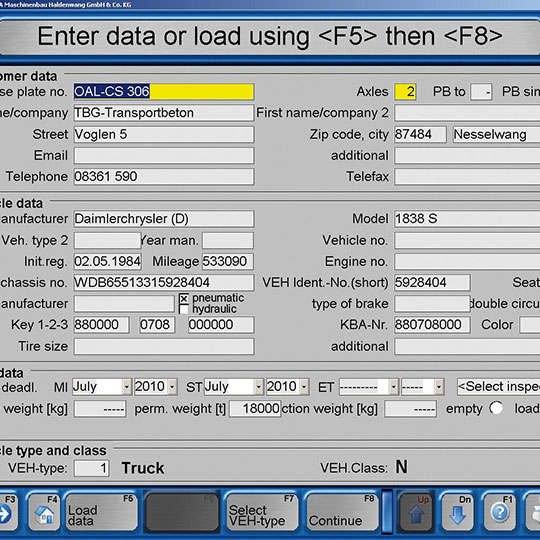Check the pneumatic checkbox
The height and width of the screenshot is (540, 540).
[184, 298]
